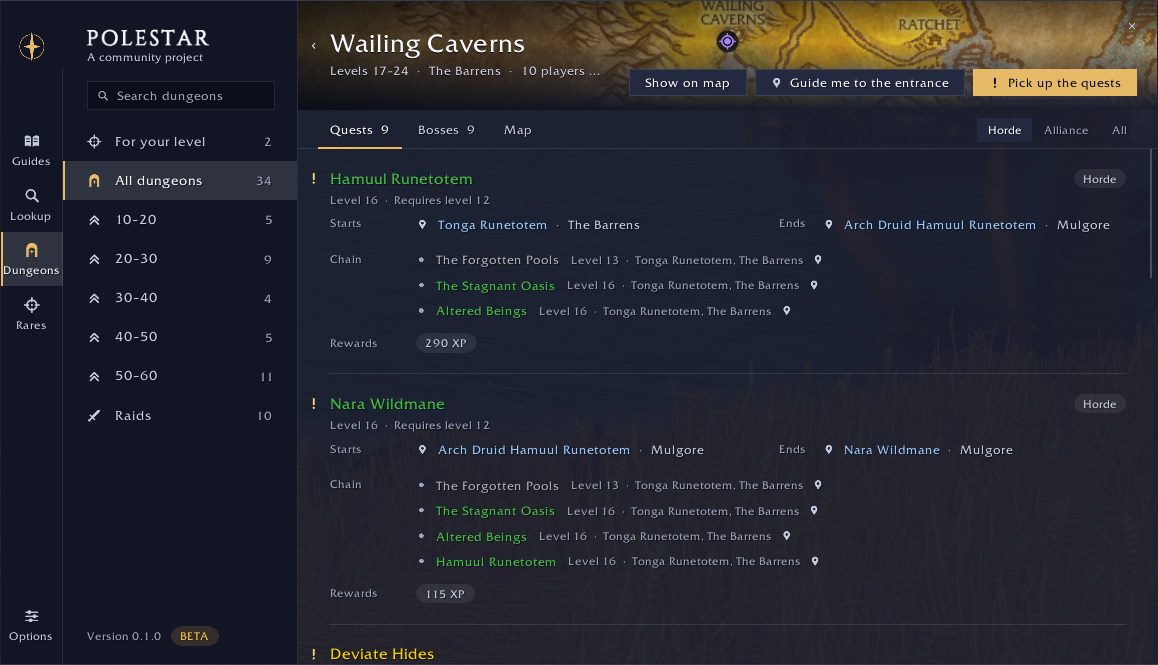Open Altered Beings link in Nara Wildmane chain
The height and width of the screenshot is (665, 1158).
tap(481, 536)
